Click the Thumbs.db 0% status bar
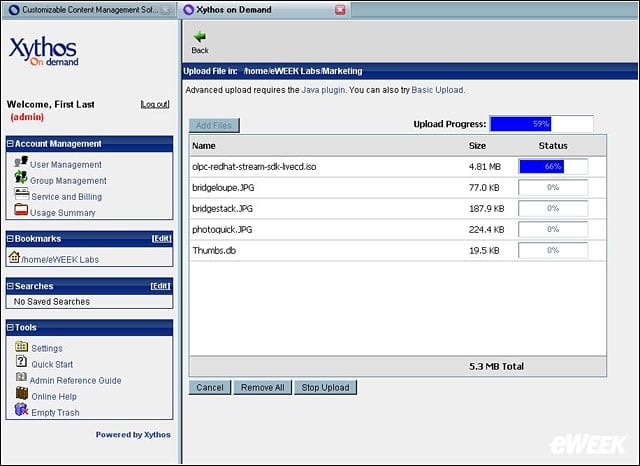640x466 pixels. [553, 251]
